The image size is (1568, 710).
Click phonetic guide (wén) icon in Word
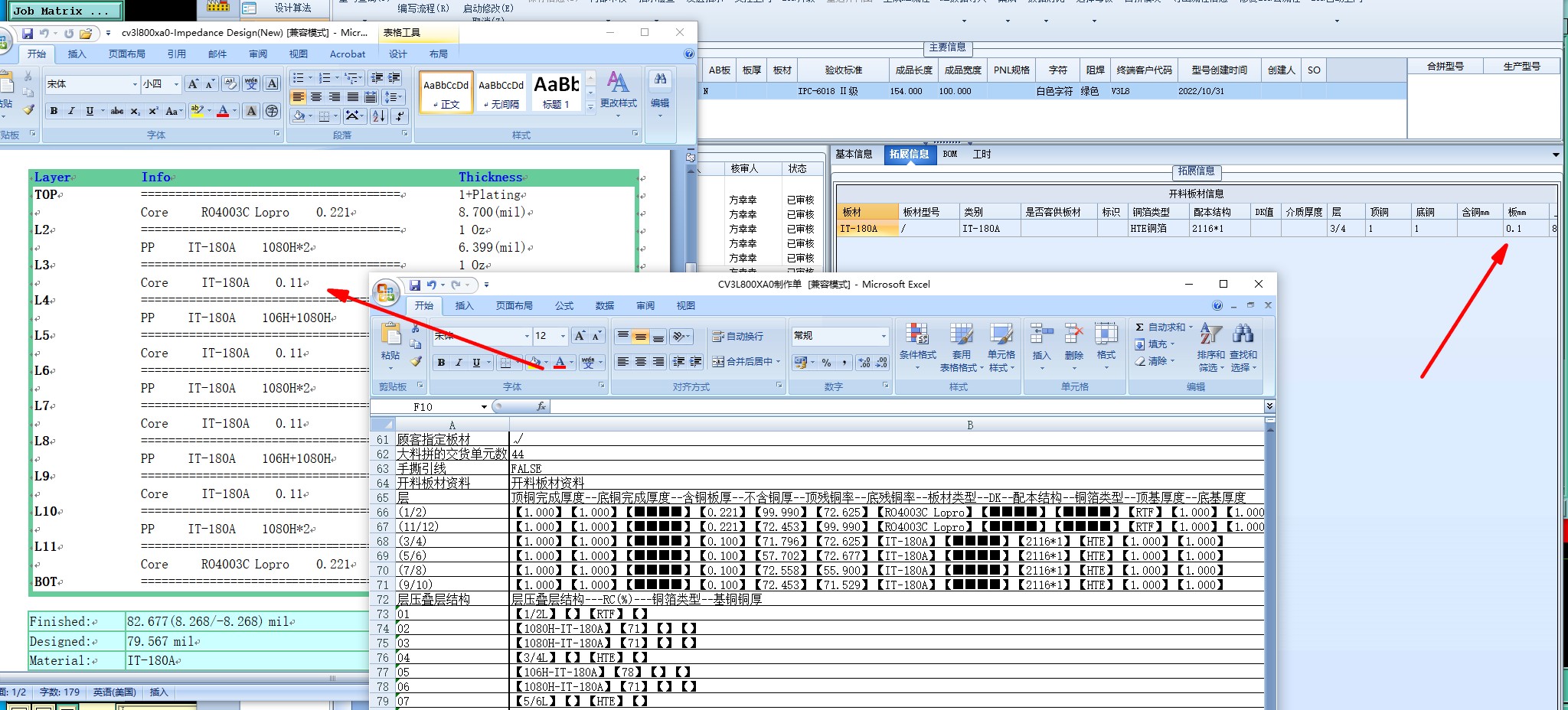(251, 84)
